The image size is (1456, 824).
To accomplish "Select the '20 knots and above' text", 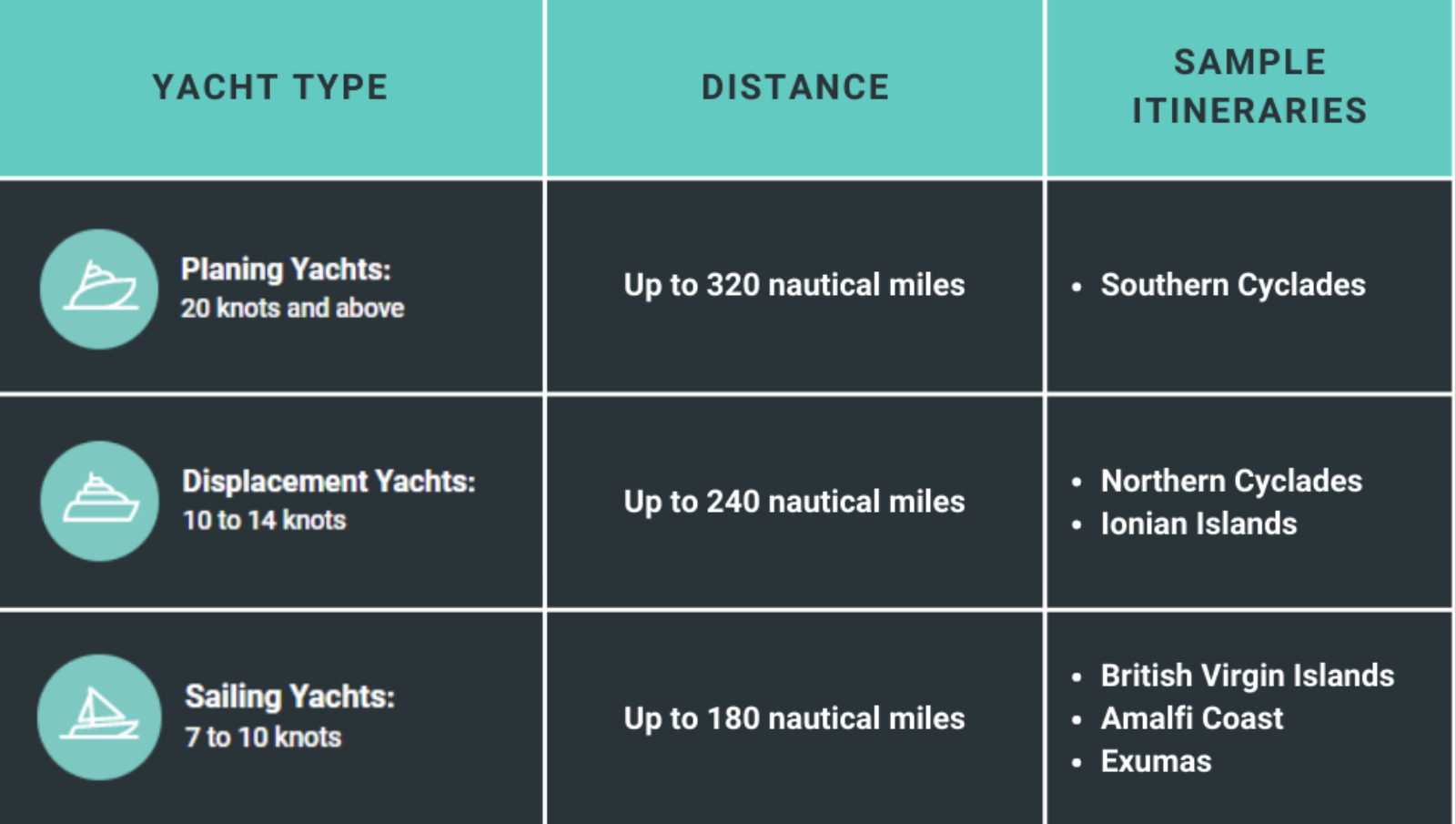I will [x=292, y=308].
